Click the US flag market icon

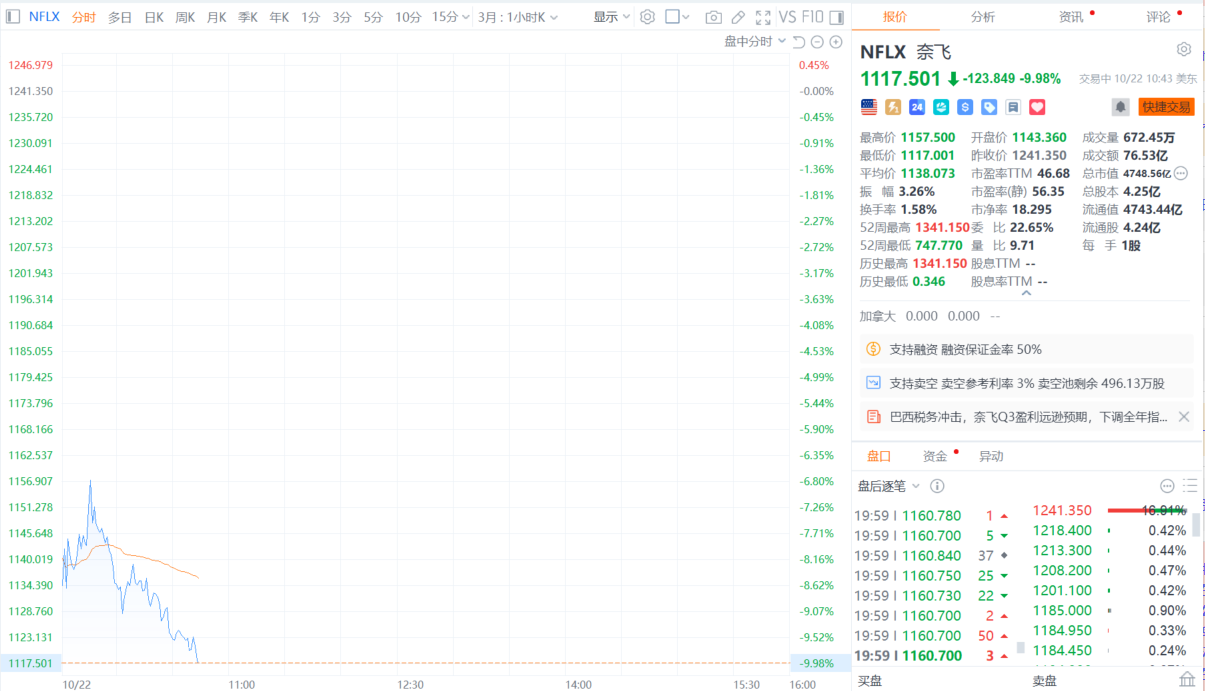pos(869,107)
